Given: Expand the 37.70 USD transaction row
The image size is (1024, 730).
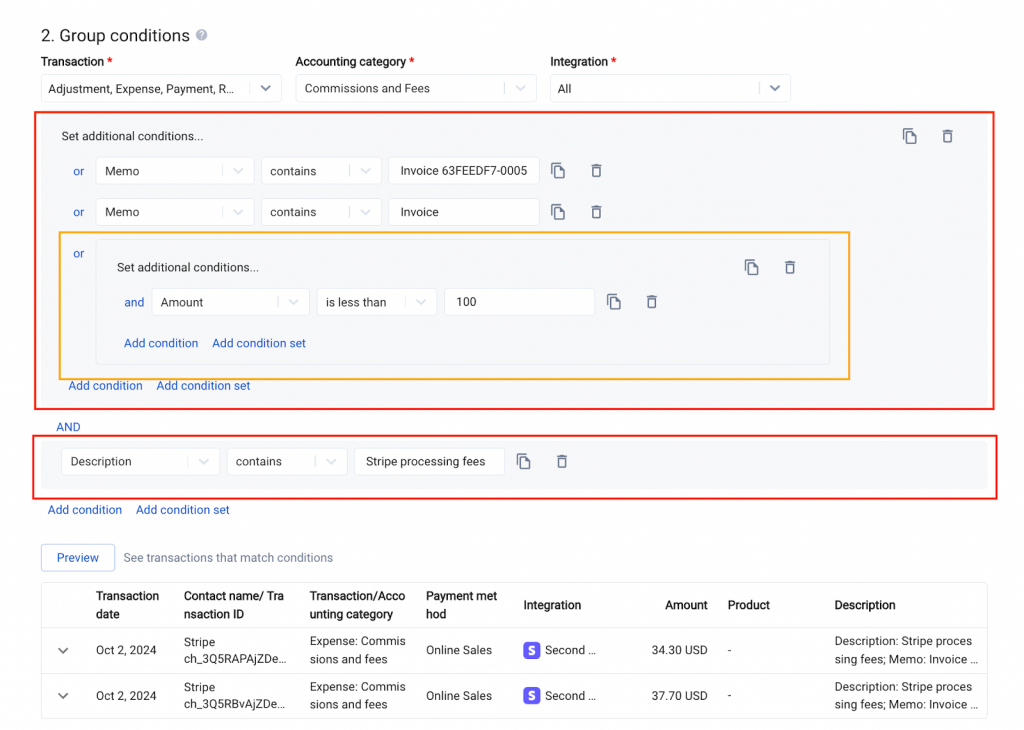Looking at the screenshot, I should pyautogui.click(x=63, y=696).
